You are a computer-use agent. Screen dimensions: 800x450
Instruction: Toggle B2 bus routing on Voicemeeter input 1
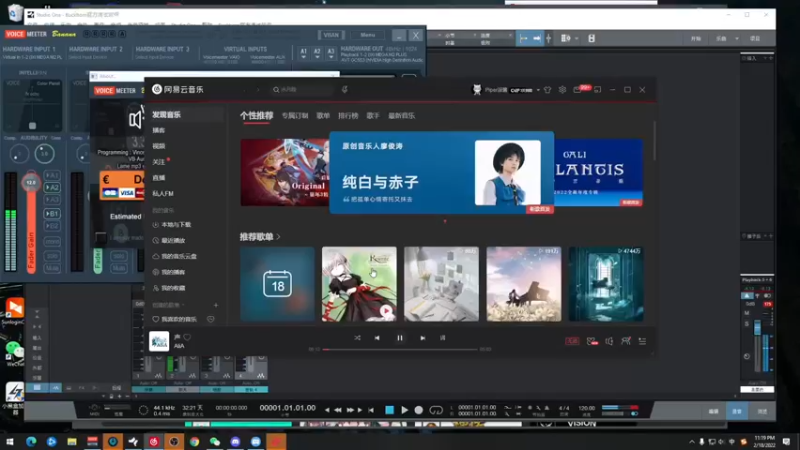[x=52, y=226]
